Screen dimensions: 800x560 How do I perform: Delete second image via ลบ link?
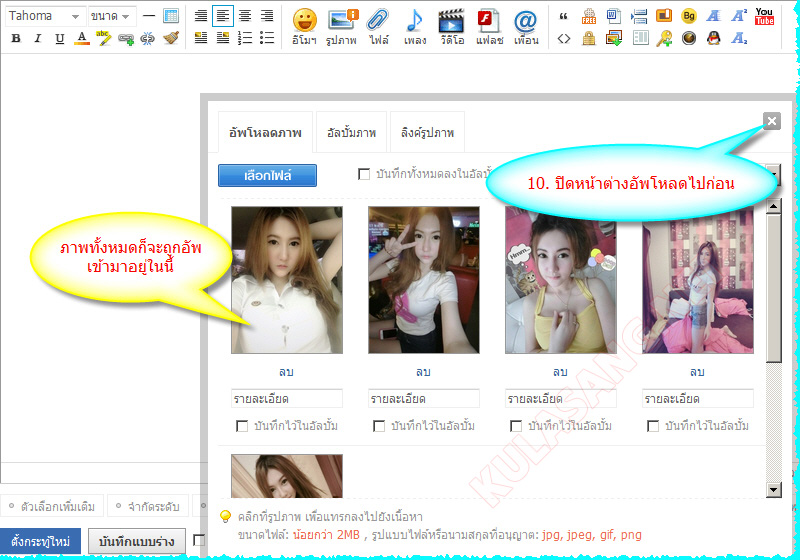tap(423, 372)
